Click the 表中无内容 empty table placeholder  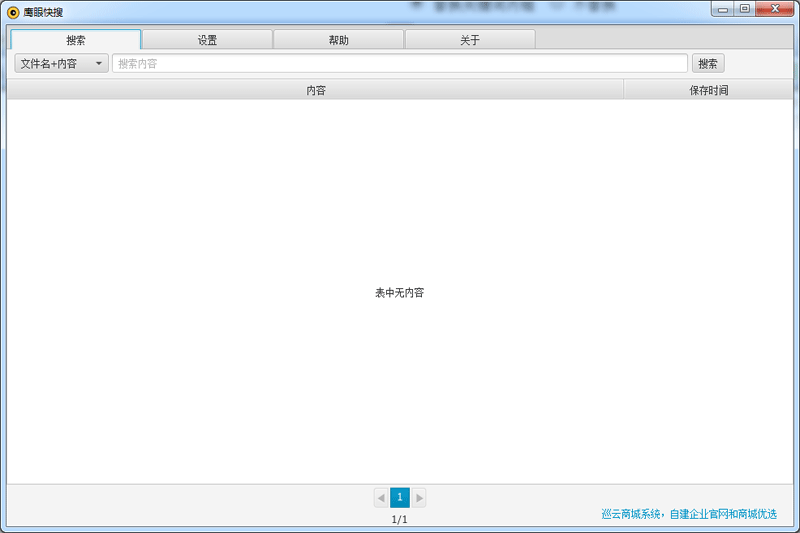[x=399, y=293]
